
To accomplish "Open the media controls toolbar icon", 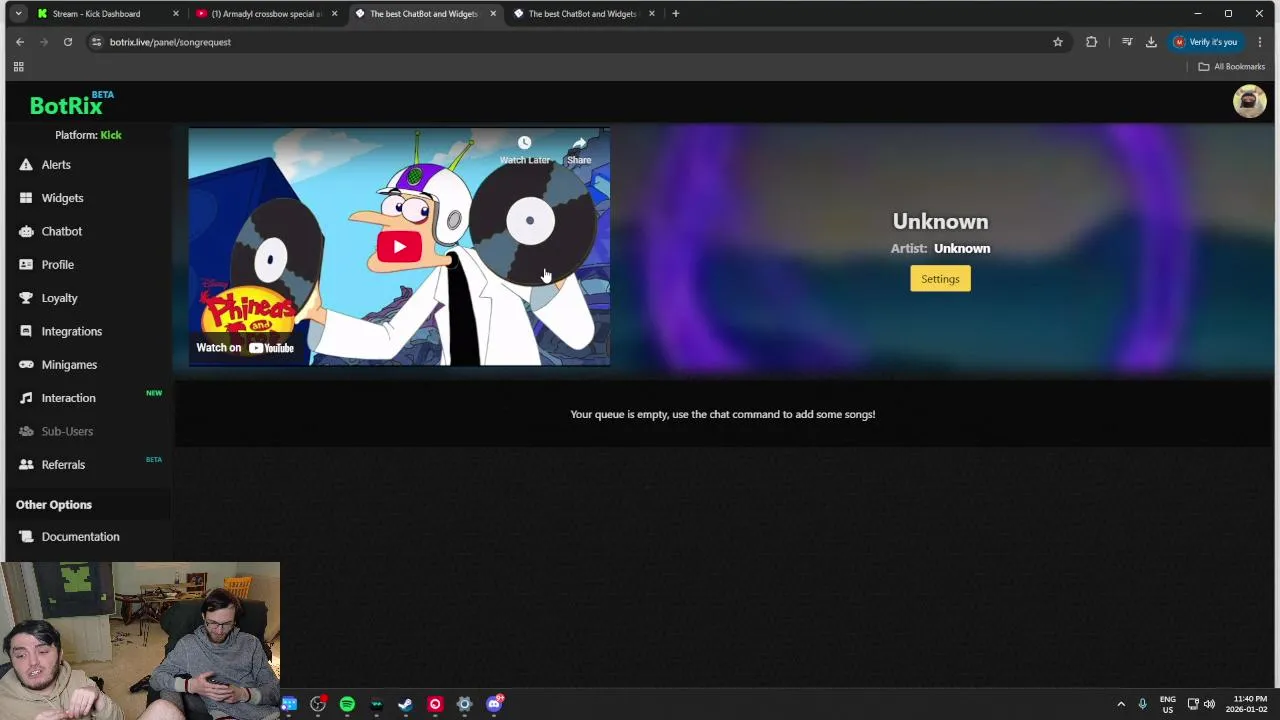I will coord(1127,42).
